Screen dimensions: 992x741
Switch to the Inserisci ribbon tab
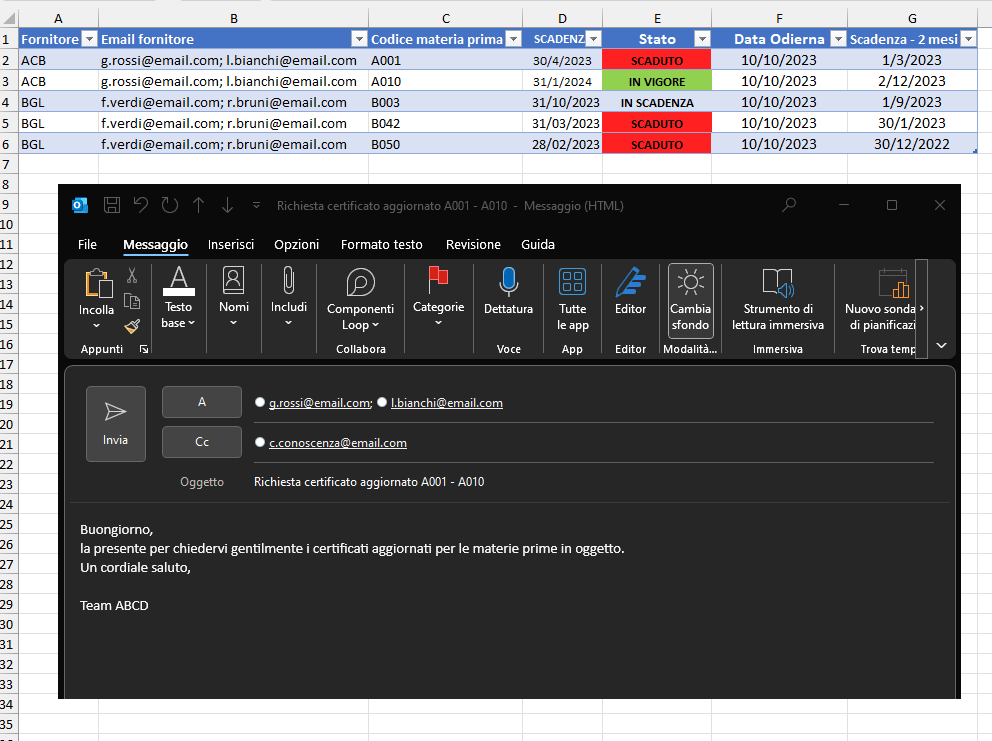(231, 244)
